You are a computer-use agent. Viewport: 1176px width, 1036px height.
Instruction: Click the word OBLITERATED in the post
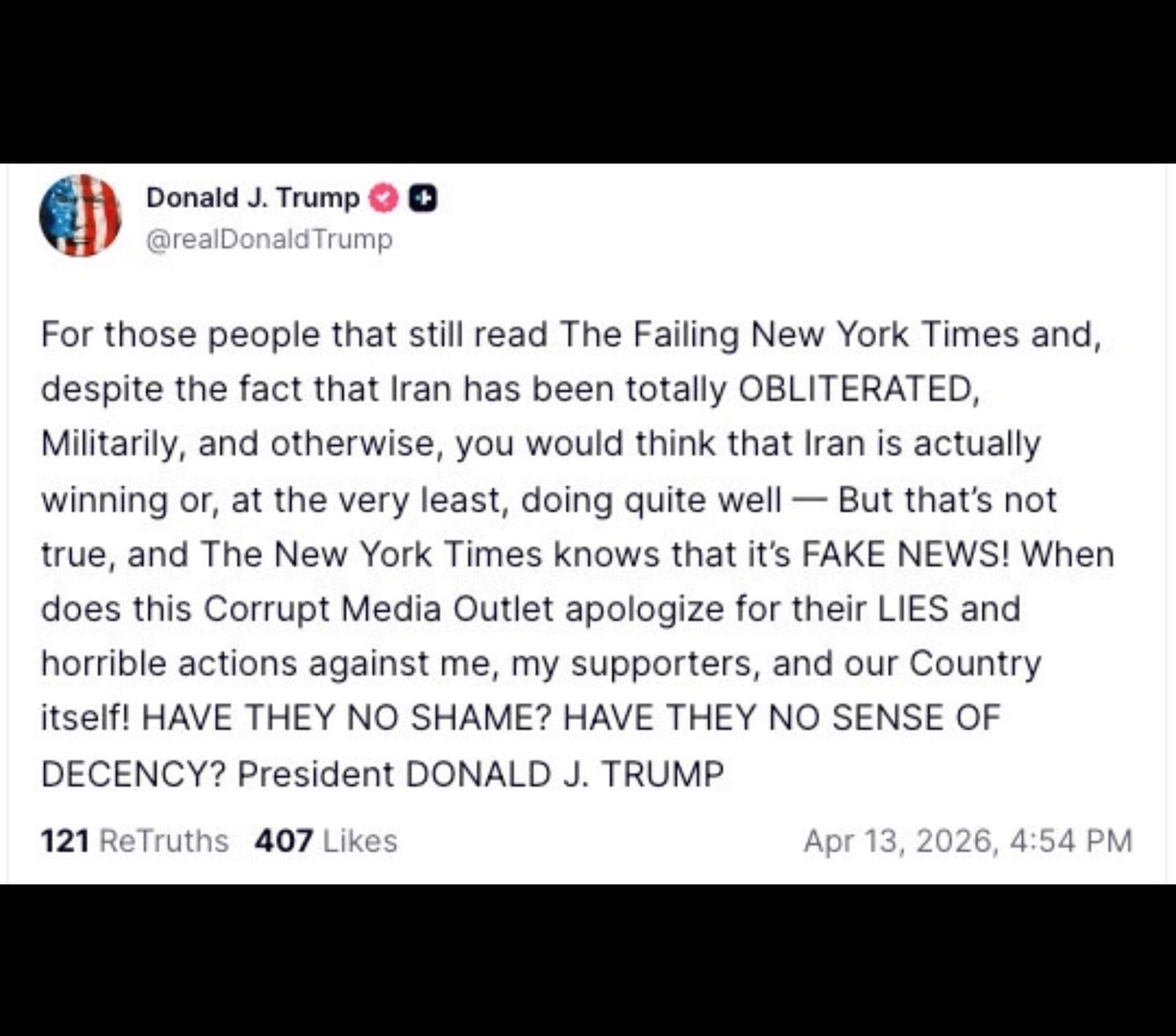pyautogui.click(x=857, y=389)
